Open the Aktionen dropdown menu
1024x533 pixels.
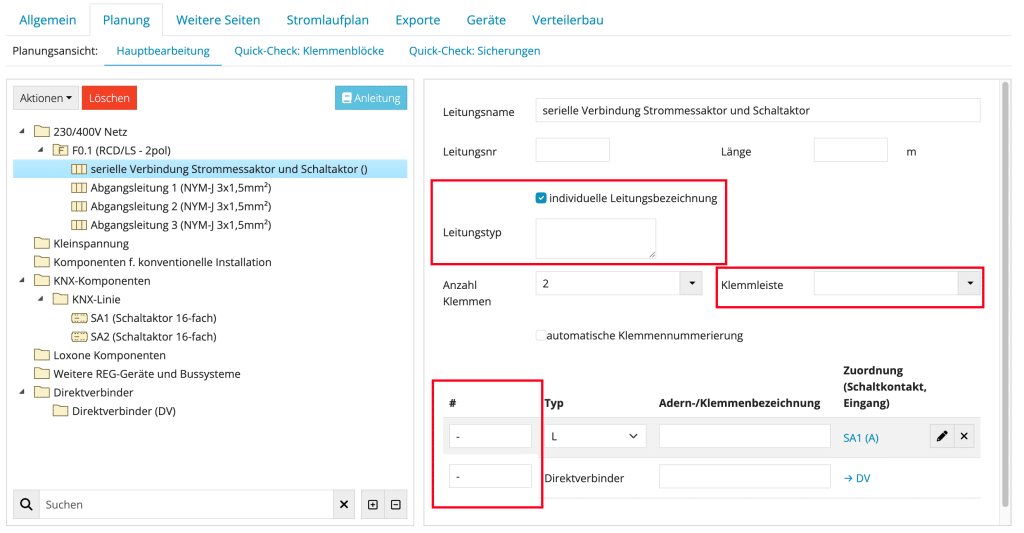coord(46,98)
